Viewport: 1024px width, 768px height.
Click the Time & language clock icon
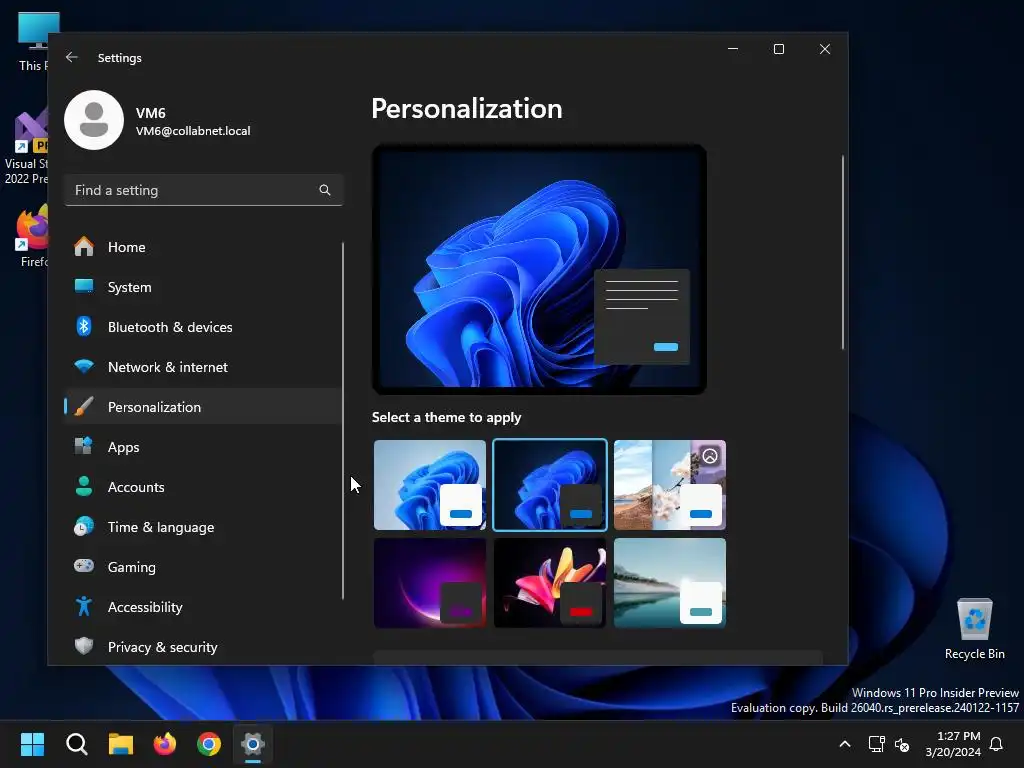[x=84, y=526]
